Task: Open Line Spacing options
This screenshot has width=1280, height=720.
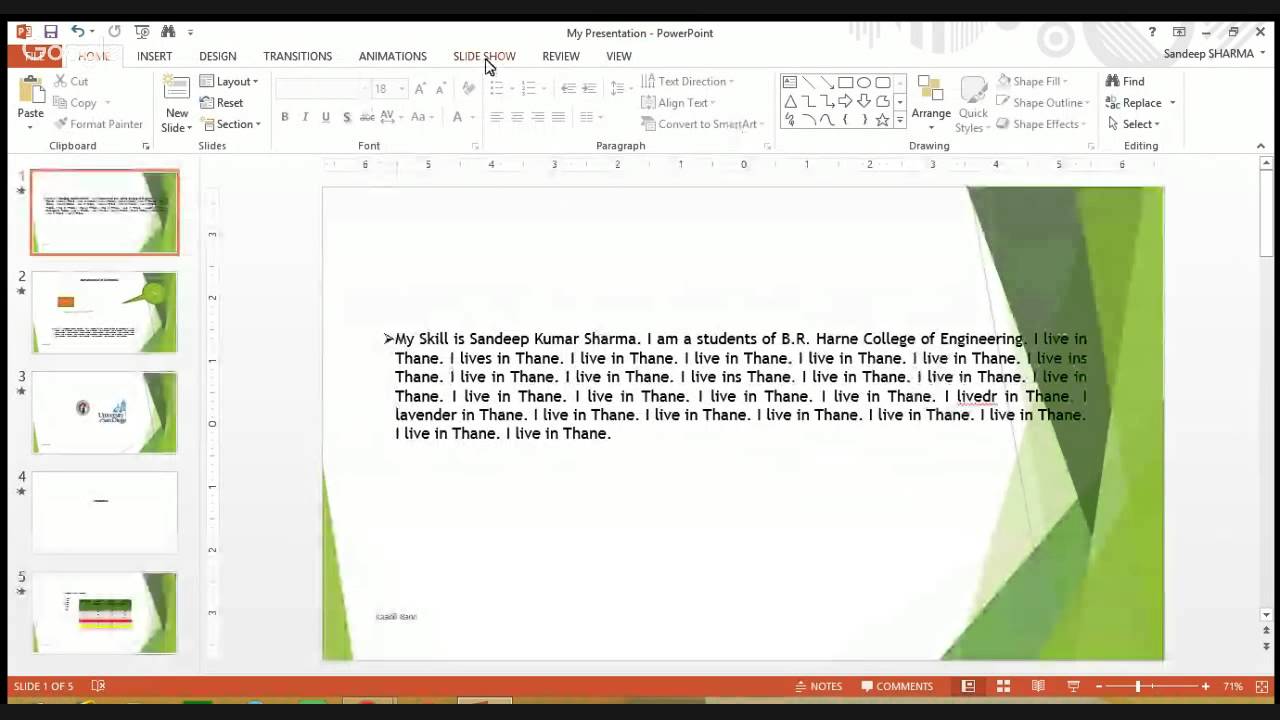Action: [x=620, y=88]
